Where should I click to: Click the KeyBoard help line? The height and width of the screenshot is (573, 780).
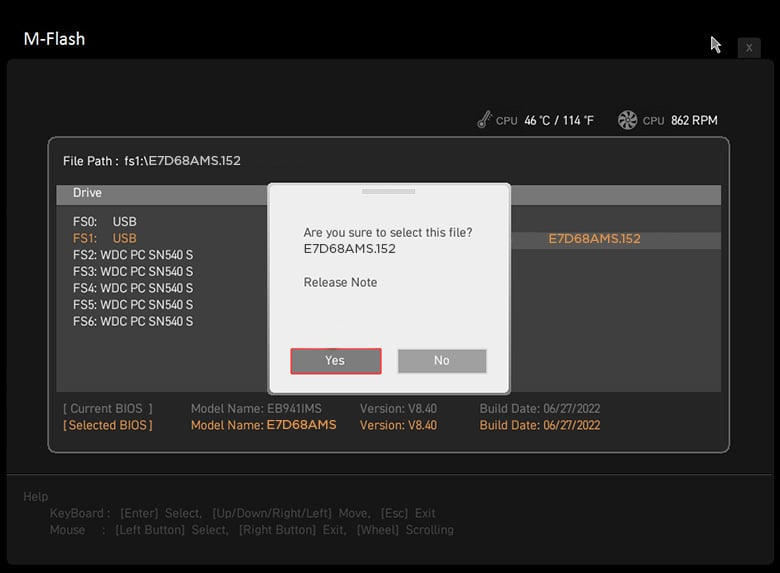click(x=243, y=513)
